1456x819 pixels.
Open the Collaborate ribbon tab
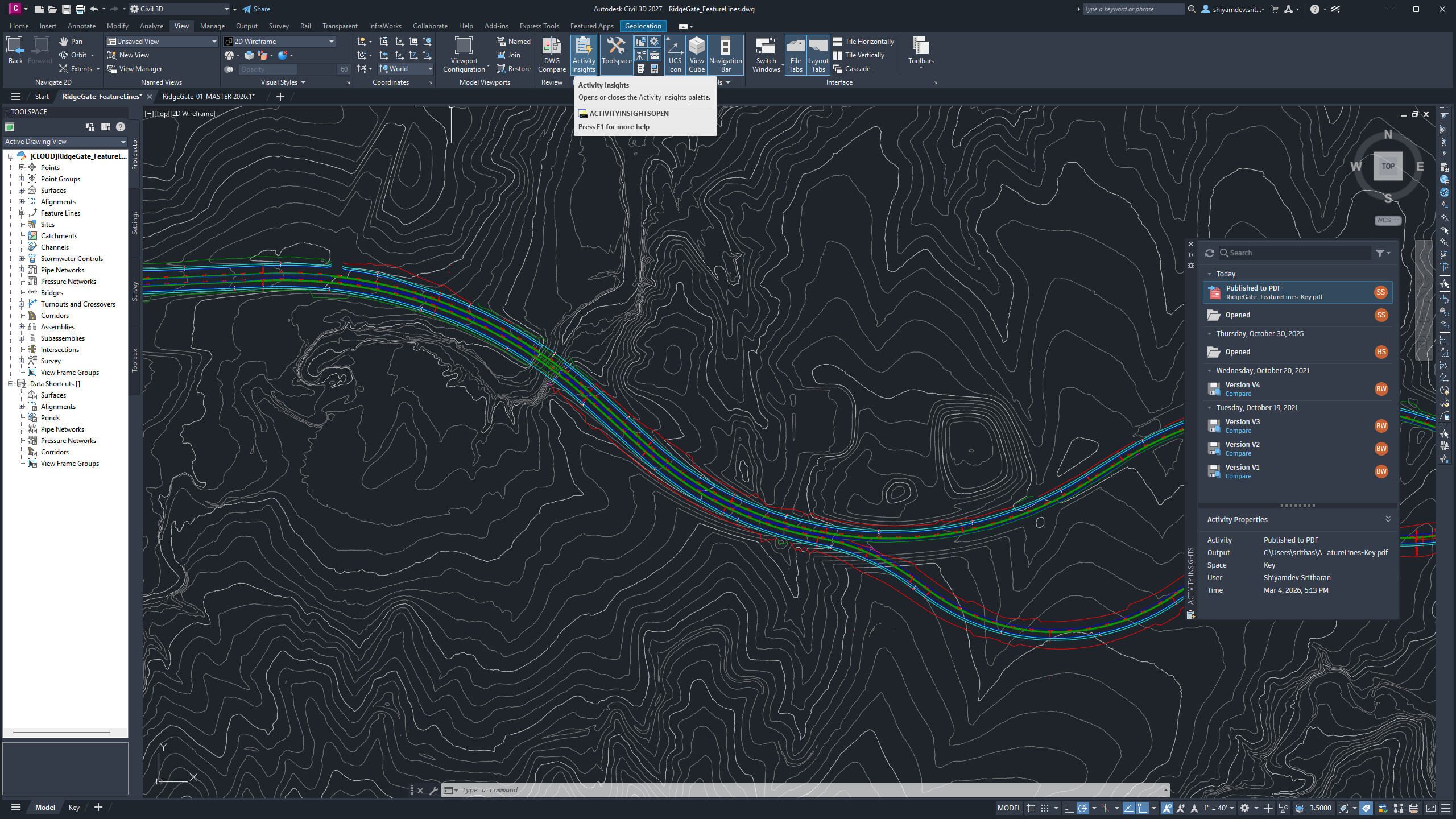[x=430, y=26]
